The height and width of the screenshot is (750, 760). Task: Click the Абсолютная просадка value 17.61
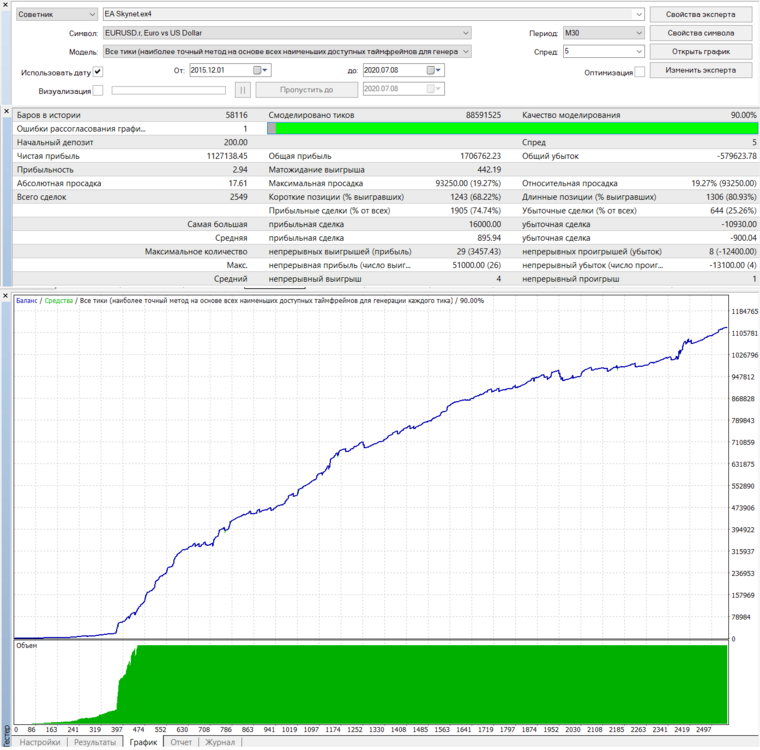click(238, 183)
